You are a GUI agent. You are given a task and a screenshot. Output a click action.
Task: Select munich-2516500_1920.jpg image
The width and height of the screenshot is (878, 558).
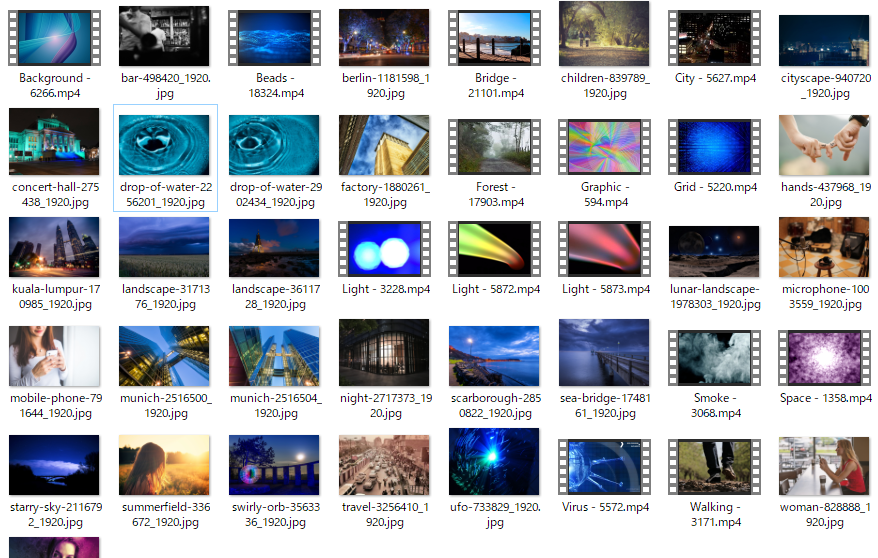pos(164,356)
